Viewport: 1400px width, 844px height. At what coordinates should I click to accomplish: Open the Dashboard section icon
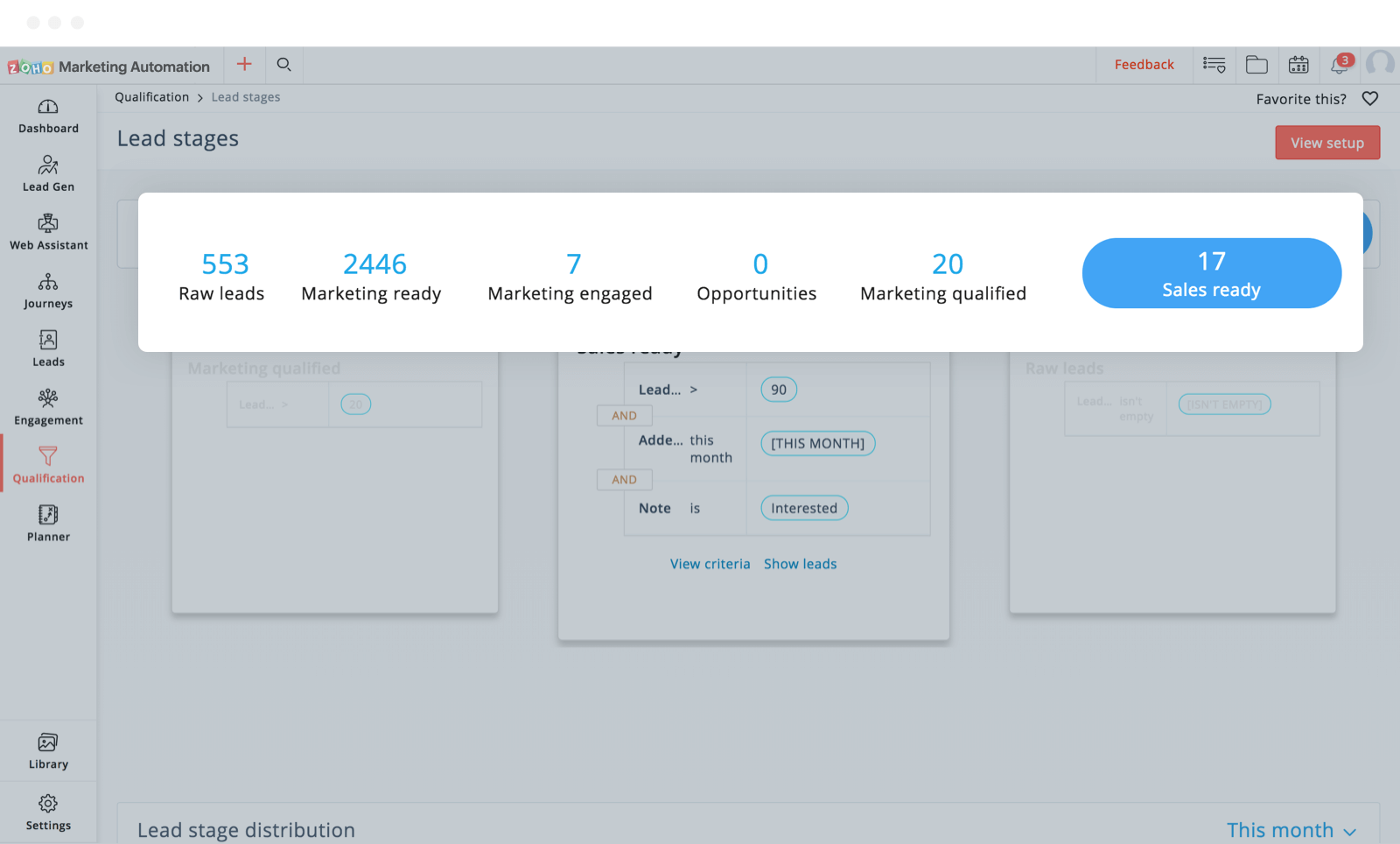pyautogui.click(x=48, y=107)
